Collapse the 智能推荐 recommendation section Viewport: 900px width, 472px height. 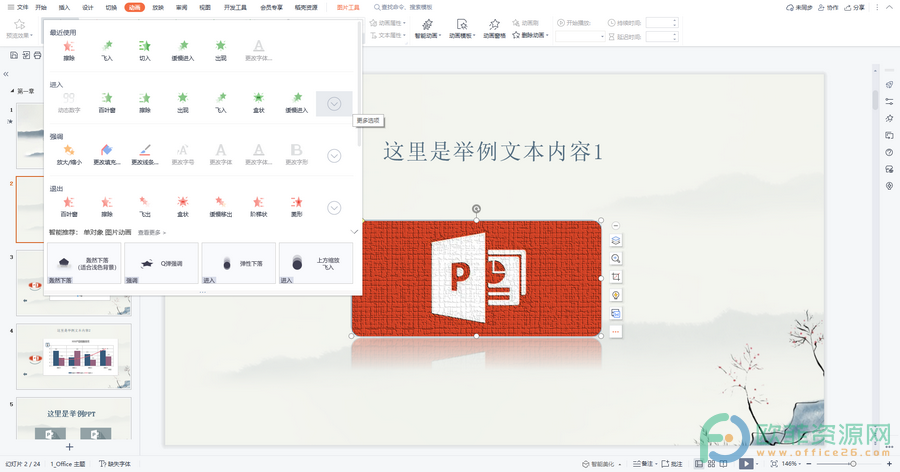pyautogui.click(x=354, y=232)
